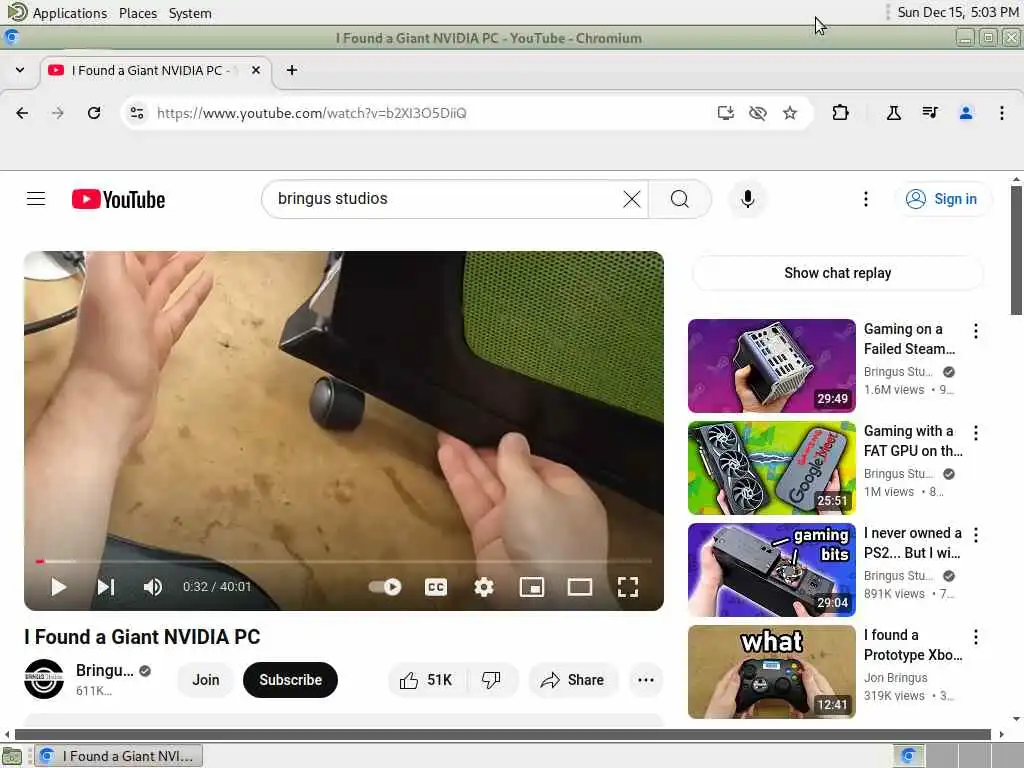The height and width of the screenshot is (768, 1024).
Task: Open 'I never owned a PS2' video title
Action: click(x=912, y=543)
